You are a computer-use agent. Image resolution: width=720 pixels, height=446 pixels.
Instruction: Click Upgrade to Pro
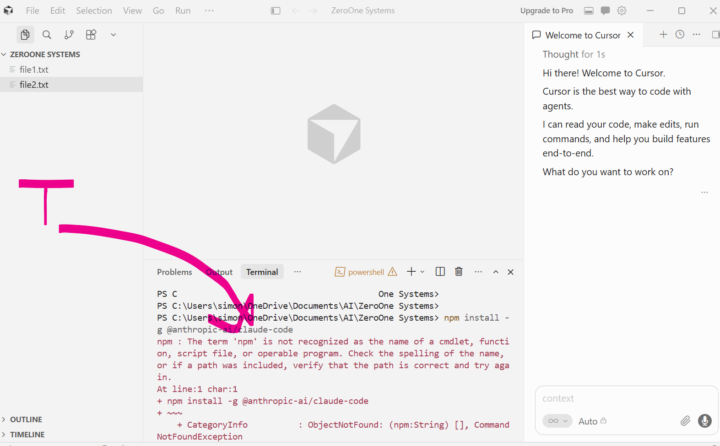(x=546, y=11)
